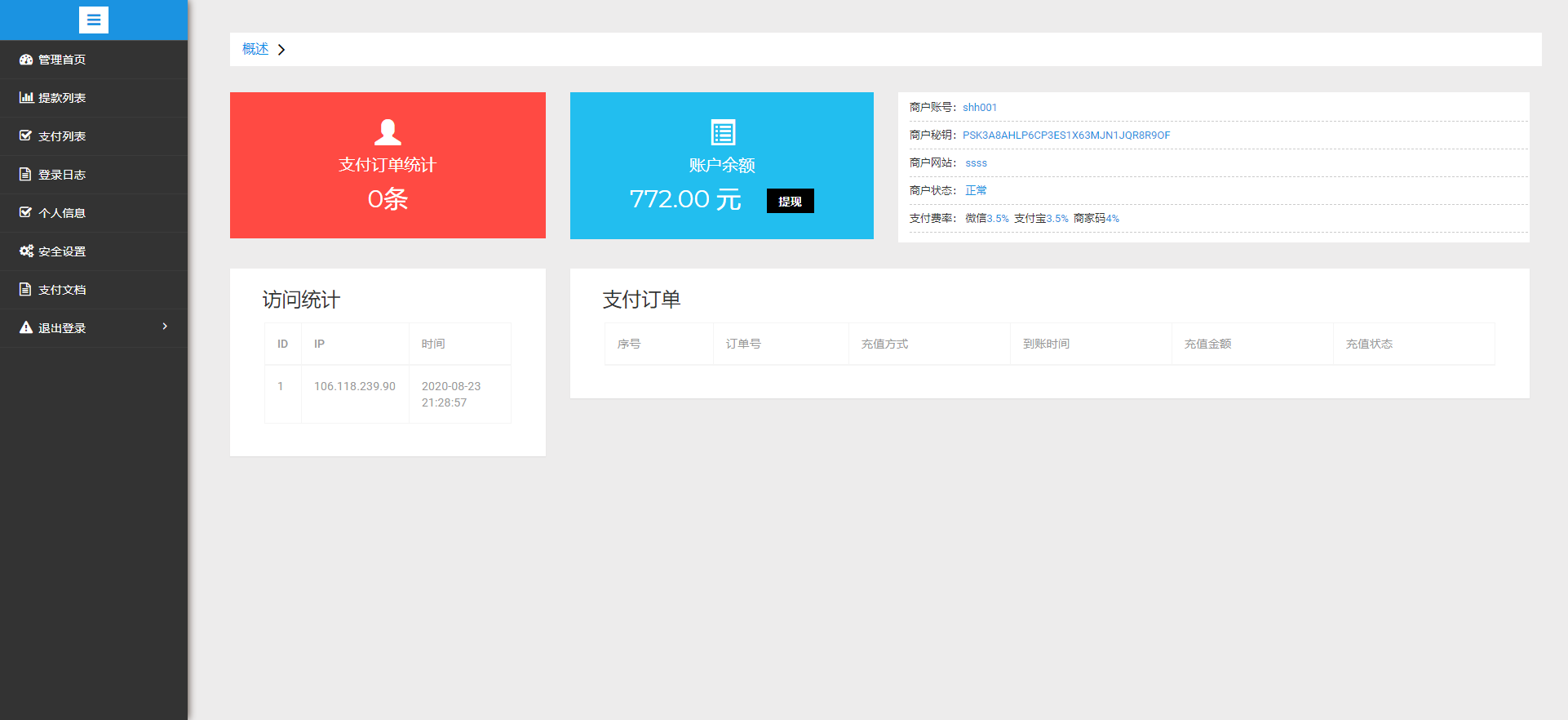Click the document icon beside 登录日志

pyautogui.click(x=25, y=174)
